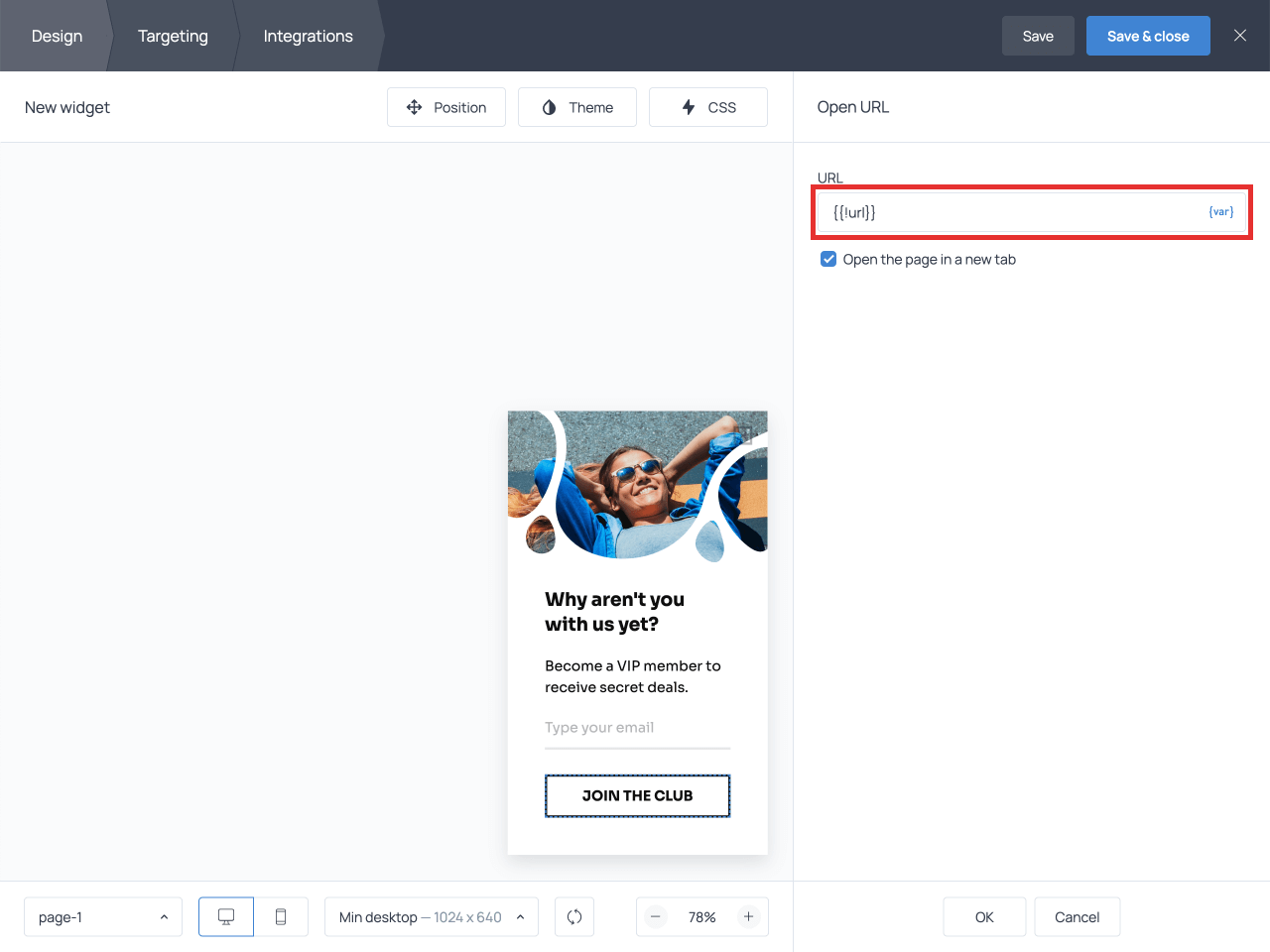Image resolution: width=1270 pixels, height=952 pixels.
Task: Switch to desktop preview mode
Action: (x=226, y=917)
